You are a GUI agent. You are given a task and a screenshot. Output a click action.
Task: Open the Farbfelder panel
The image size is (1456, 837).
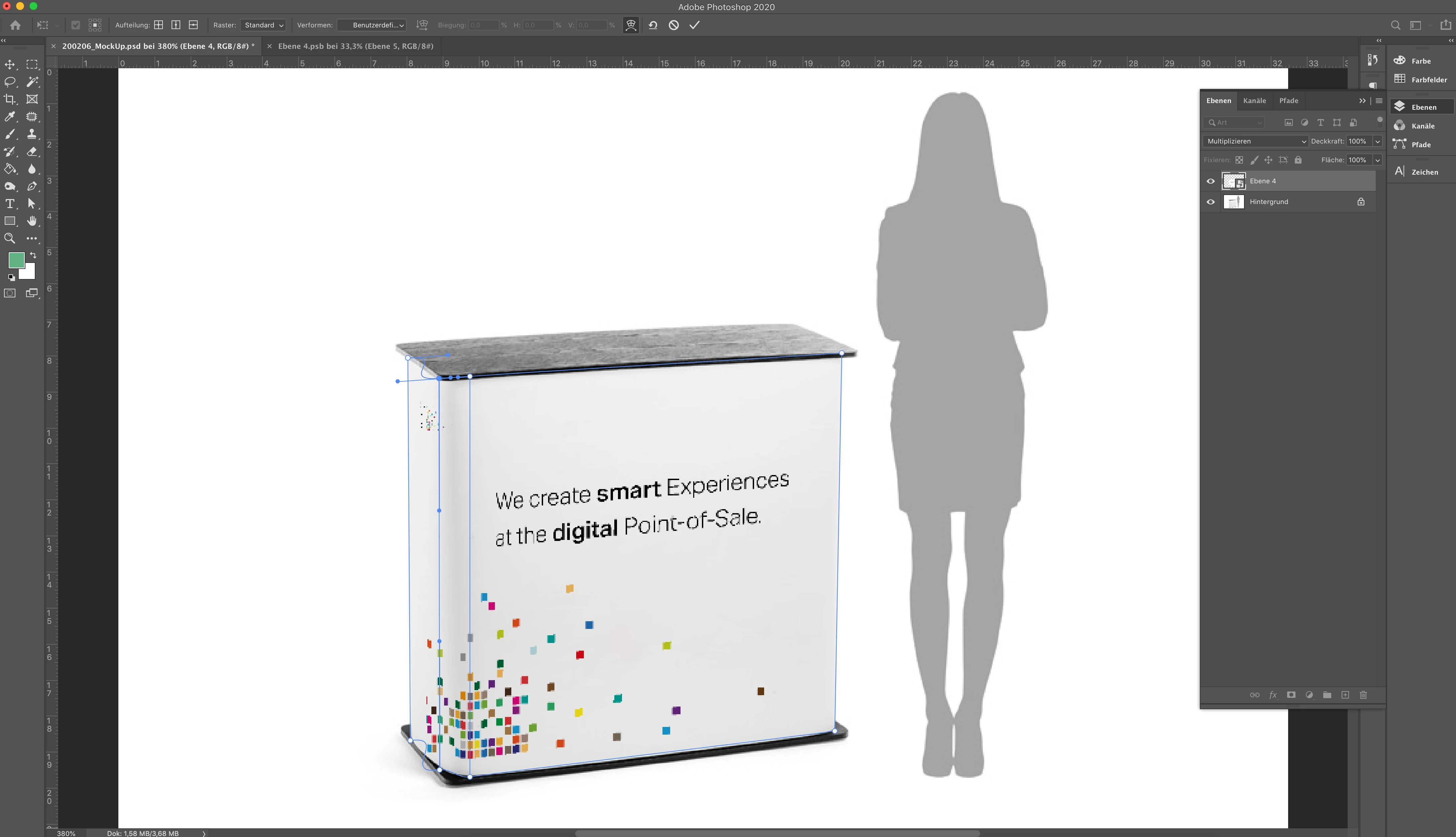[1429, 80]
